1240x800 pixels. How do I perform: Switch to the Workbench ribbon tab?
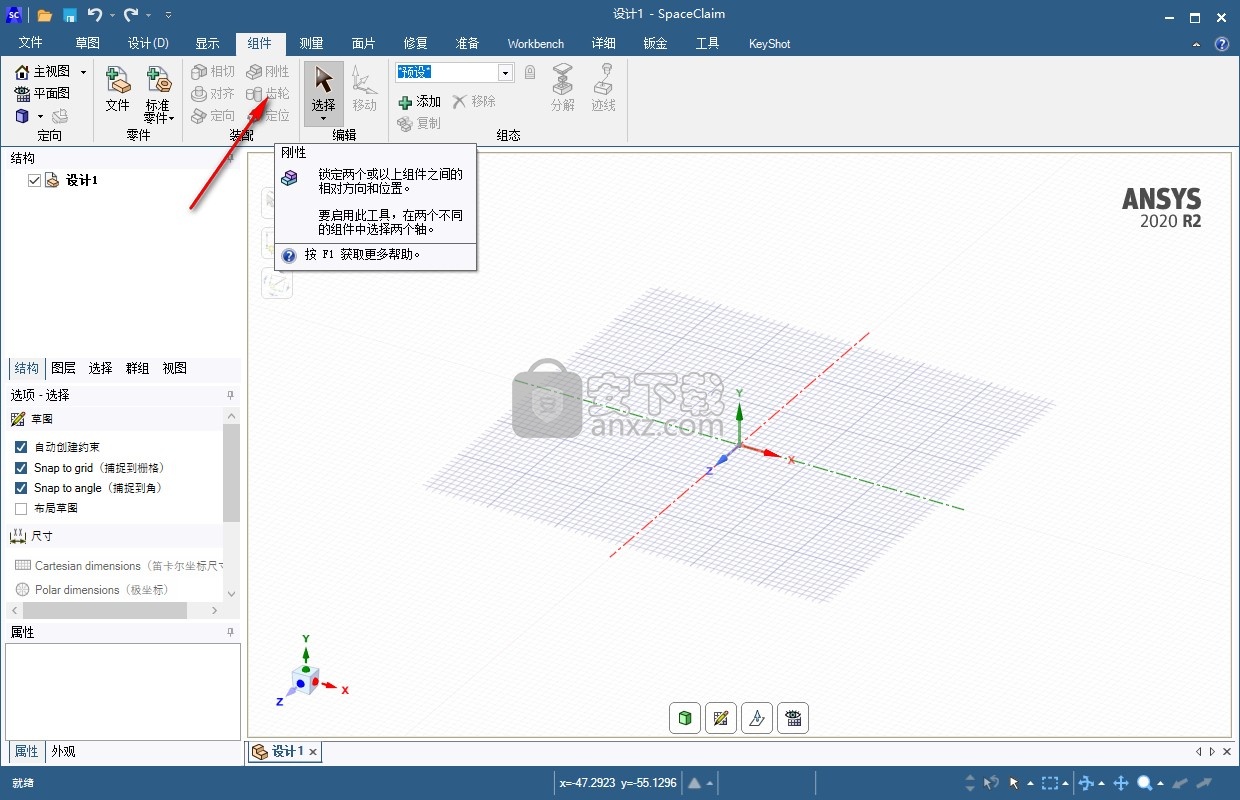click(x=535, y=44)
